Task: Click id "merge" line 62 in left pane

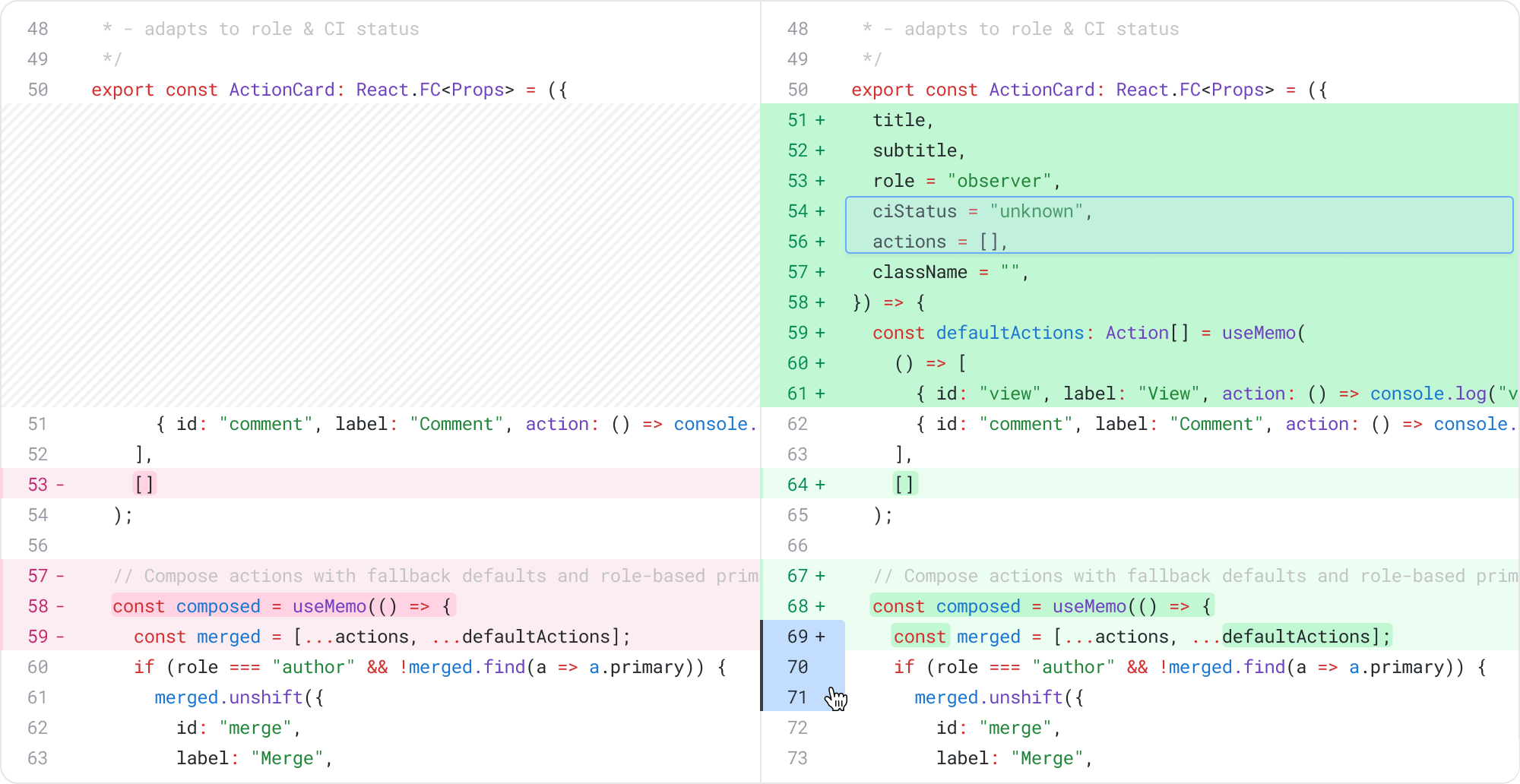Action: pos(239,728)
